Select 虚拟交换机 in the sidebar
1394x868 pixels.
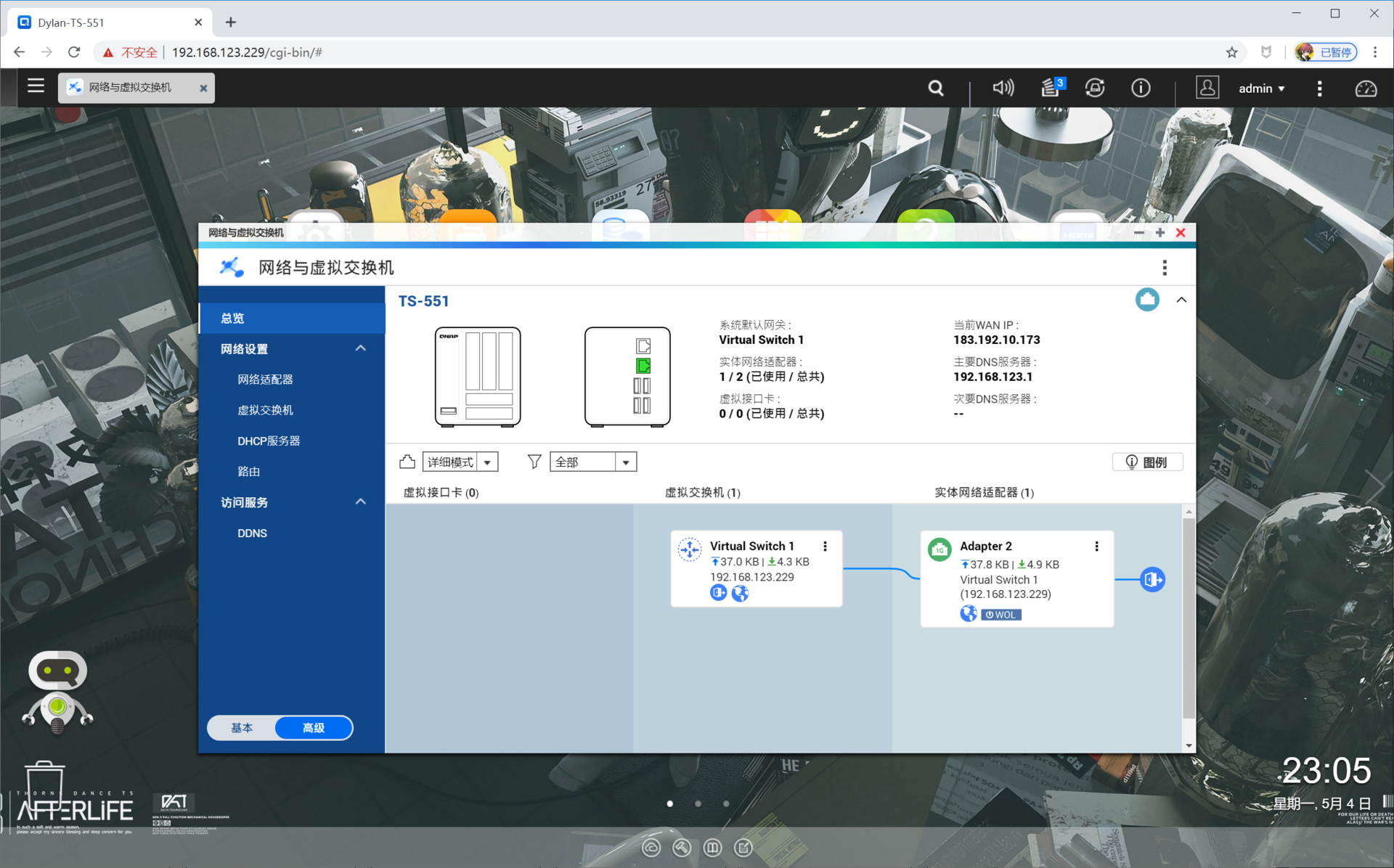265,410
